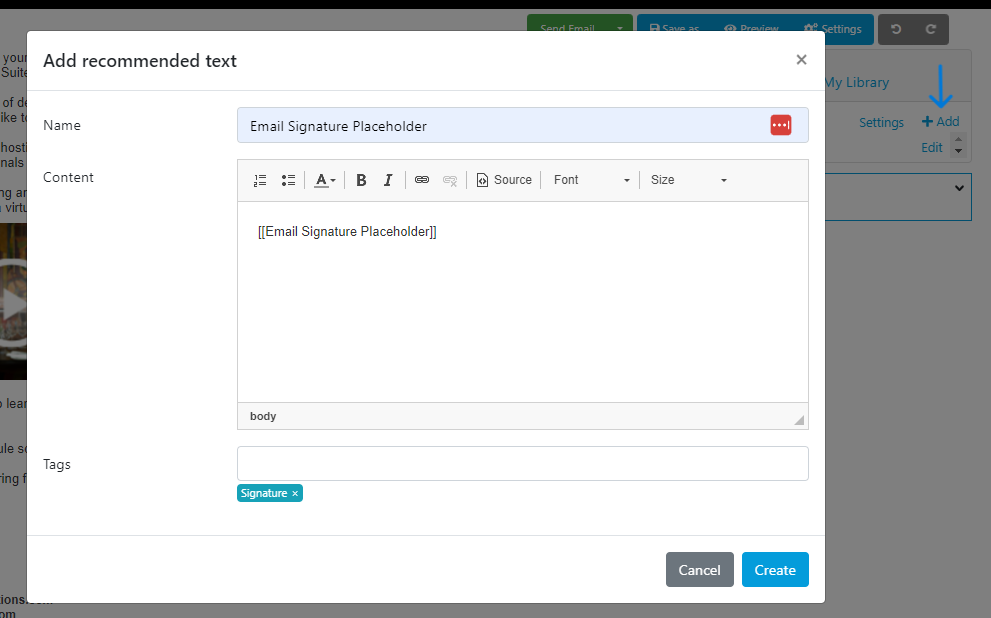This screenshot has width=991, height=618.
Task: Insert a bulleted list in Content editor
Action: [288, 180]
